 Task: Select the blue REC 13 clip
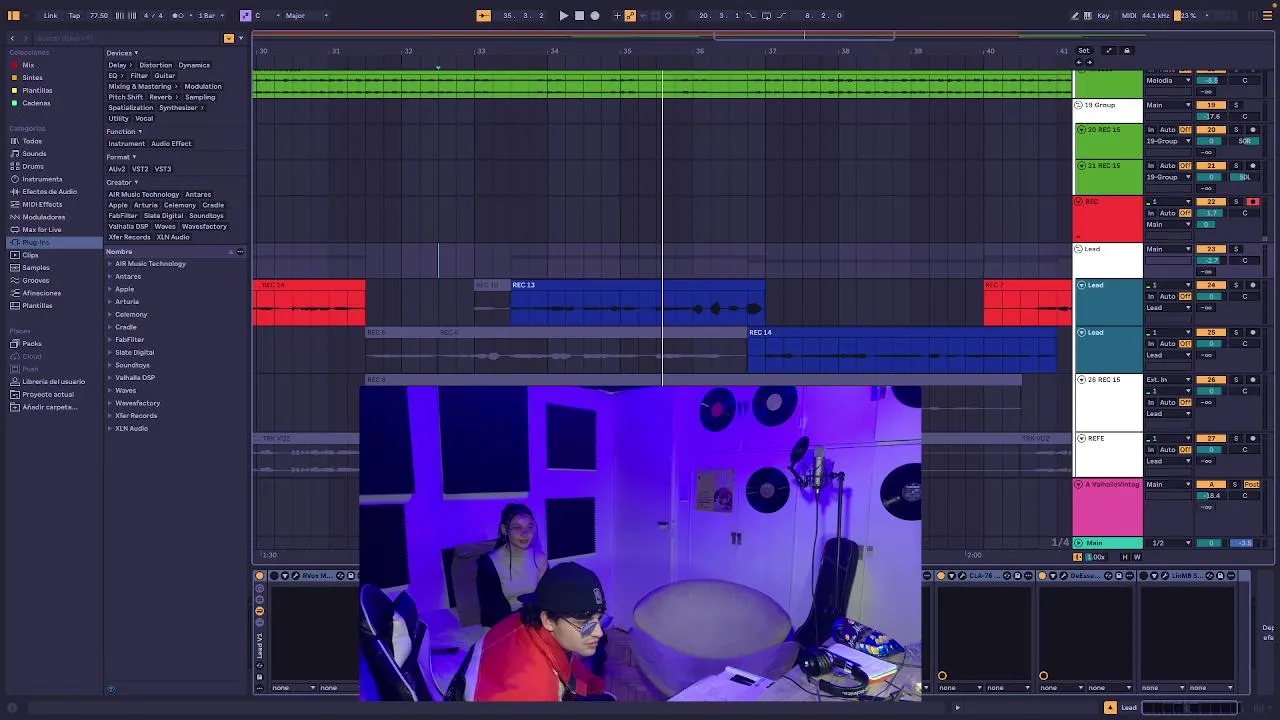tap(637, 303)
